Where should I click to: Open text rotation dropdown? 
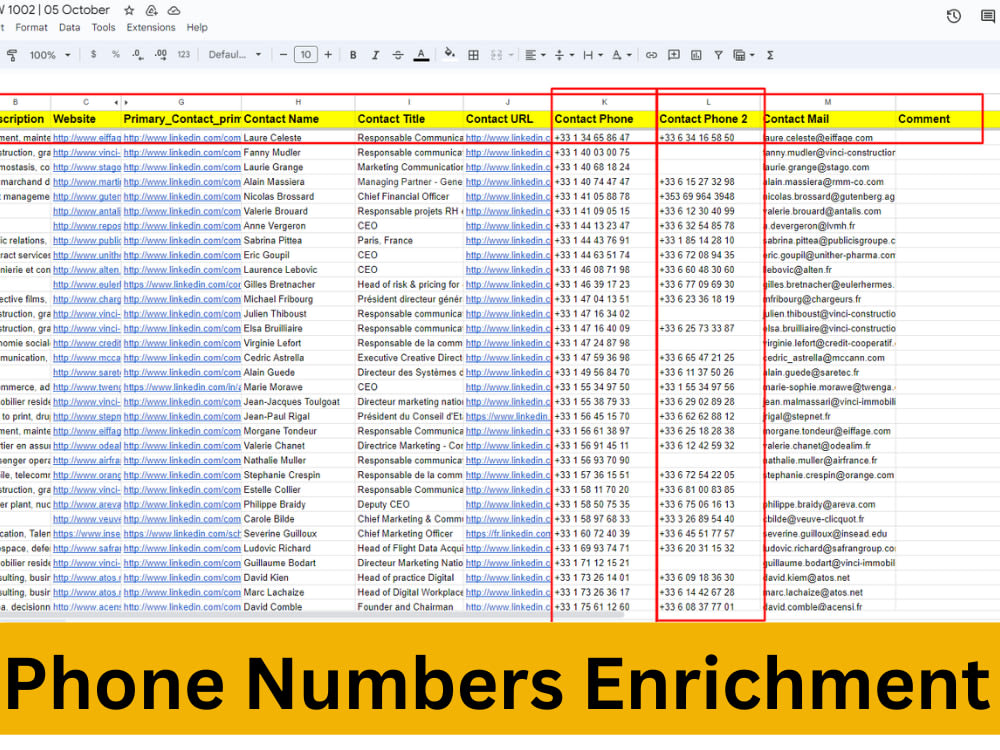pyautogui.click(x=621, y=55)
